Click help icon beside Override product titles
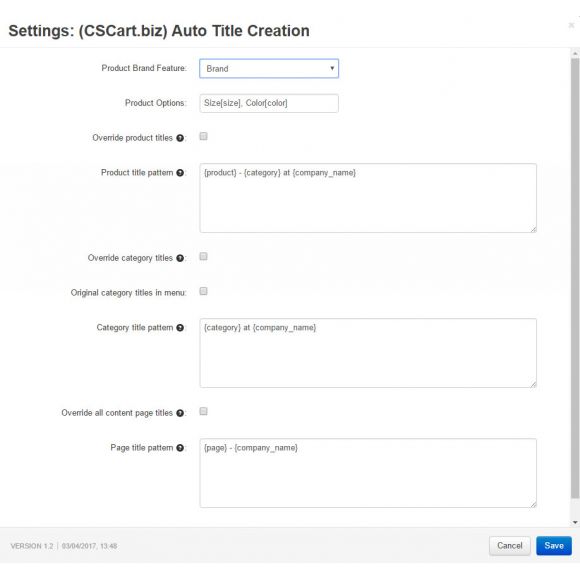Viewport: 580px width, 580px height. tap(180, 138)
